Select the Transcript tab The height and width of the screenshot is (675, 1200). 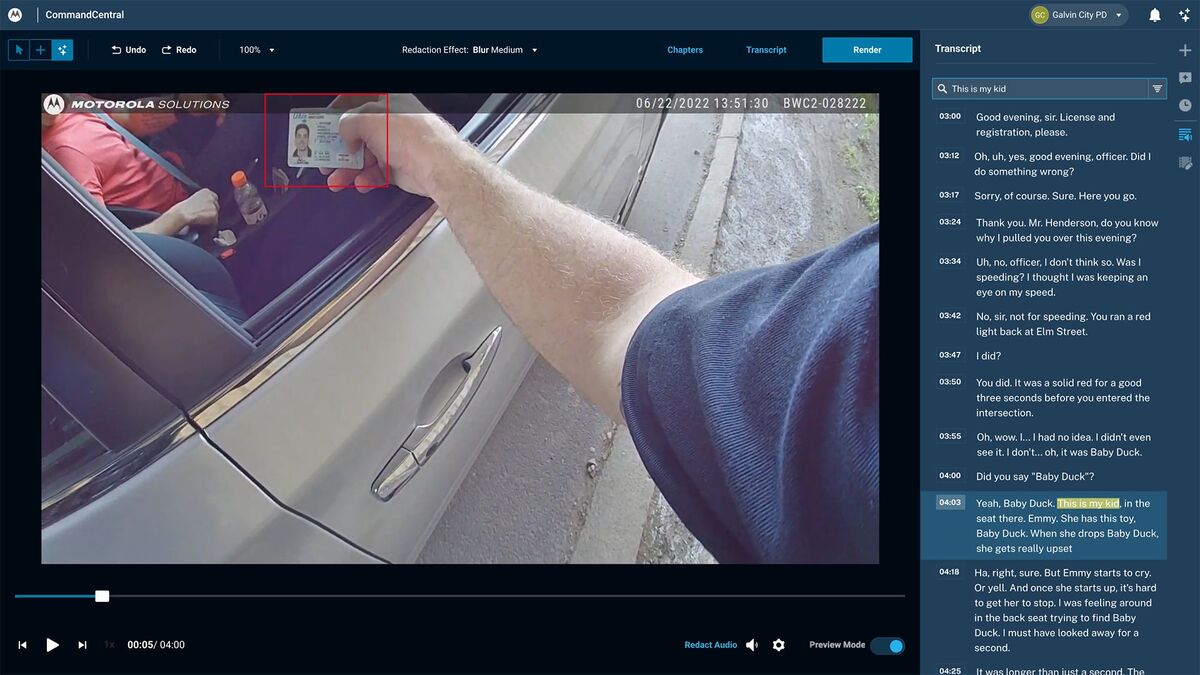coord(765,49)
